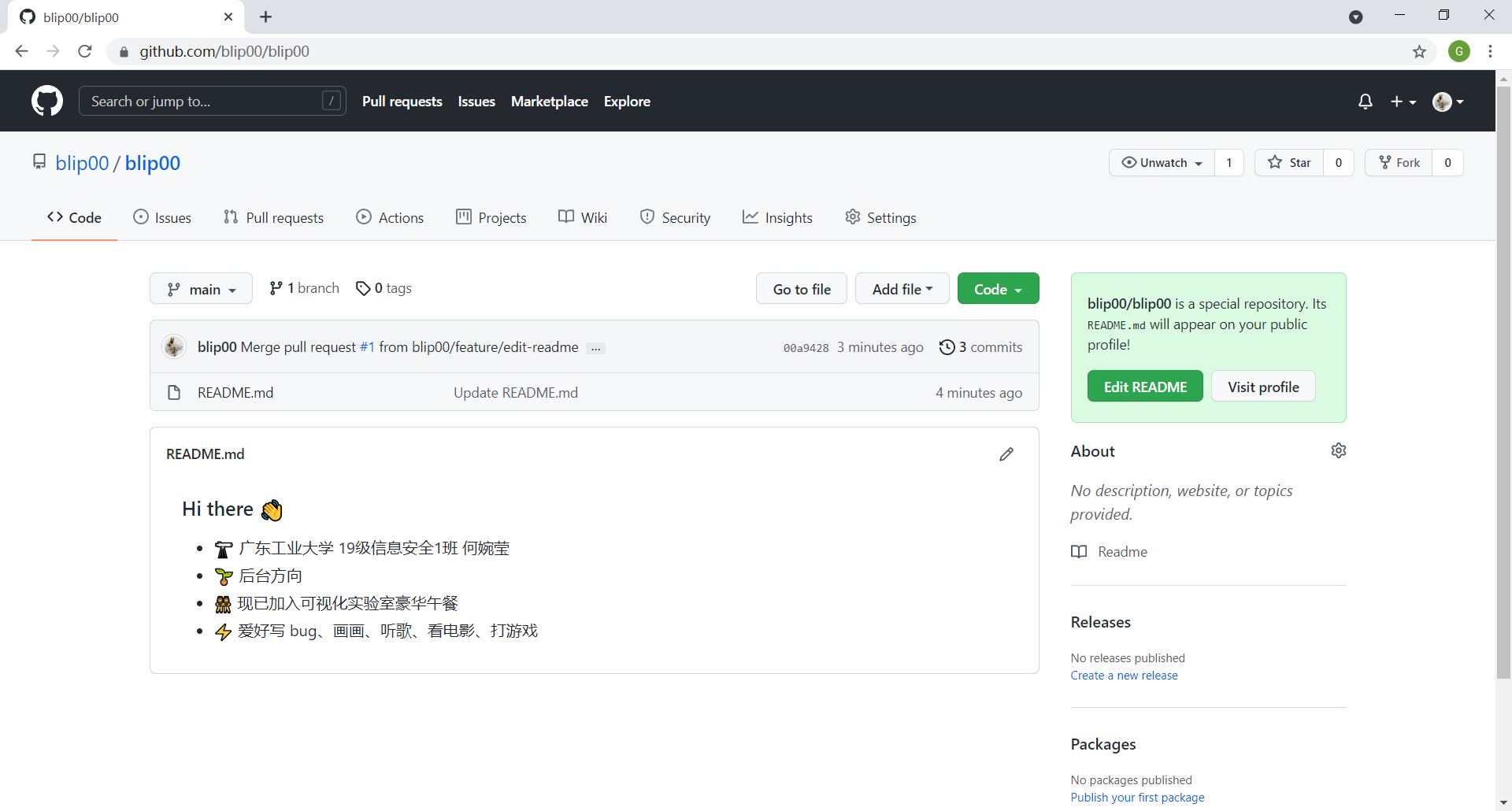Click the page vertical scrollbar
Viewport: 1512px width, 811px height.
(1503, 383)
